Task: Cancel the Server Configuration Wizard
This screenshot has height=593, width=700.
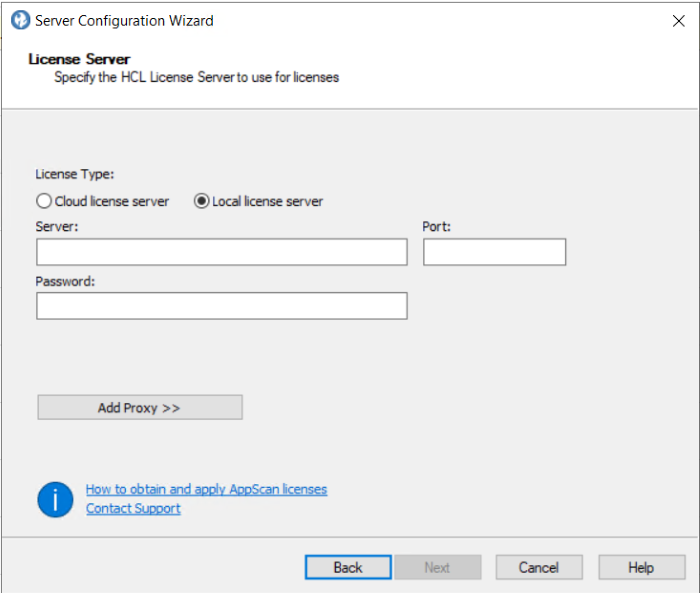Action: point(539,568)
